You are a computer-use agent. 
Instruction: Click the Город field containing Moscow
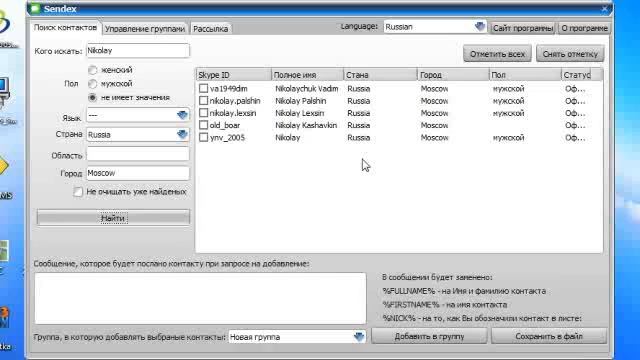coord(138,173)
